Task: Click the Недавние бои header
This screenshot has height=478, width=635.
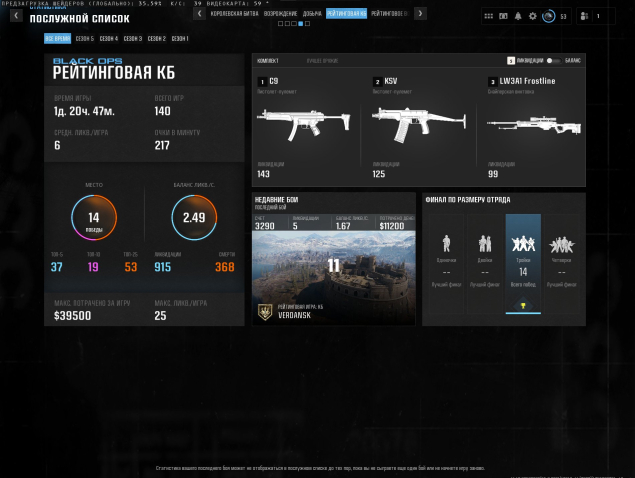Action: (277, 199)
